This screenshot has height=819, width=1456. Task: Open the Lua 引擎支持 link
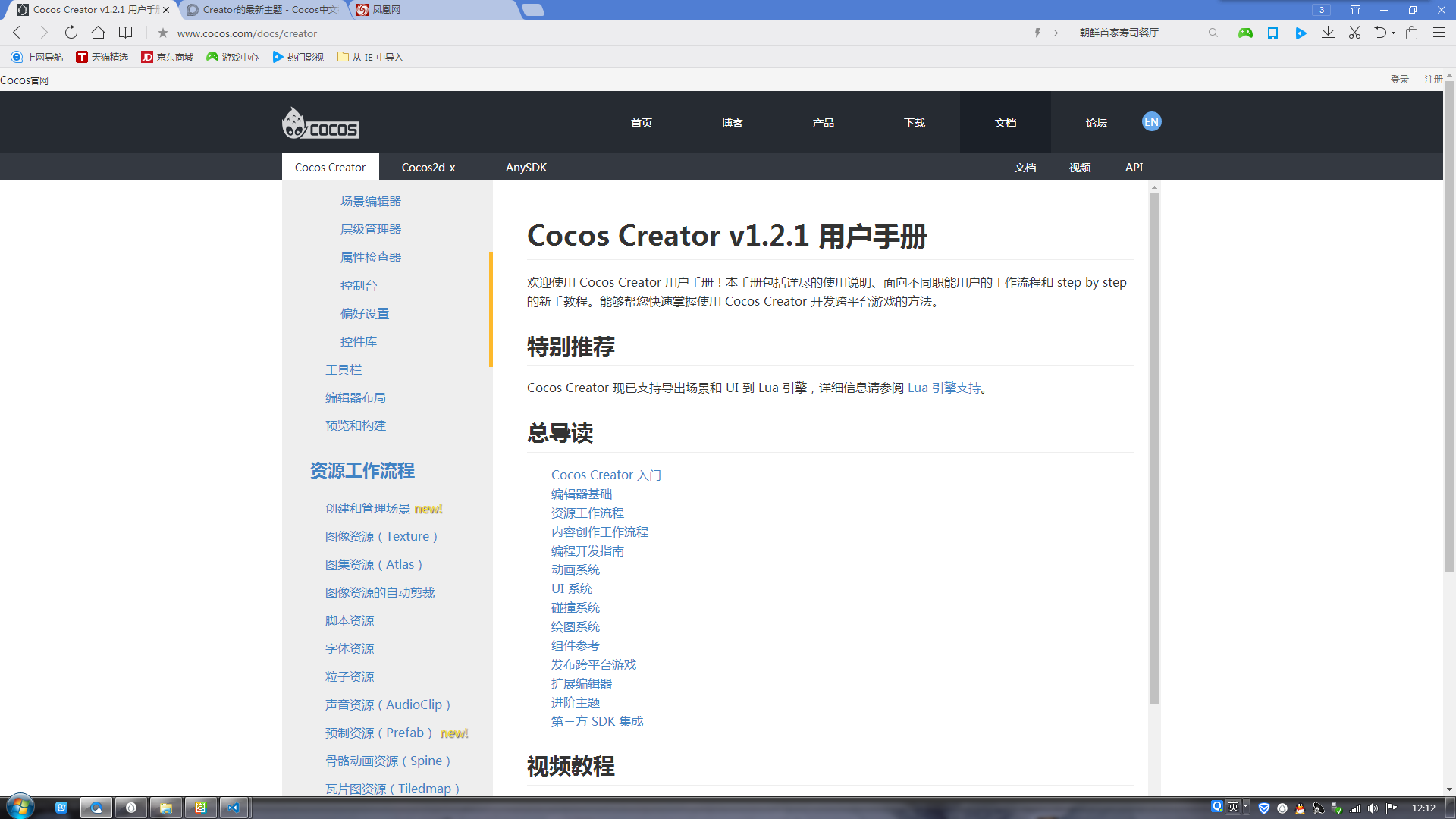tap(944, 388)
